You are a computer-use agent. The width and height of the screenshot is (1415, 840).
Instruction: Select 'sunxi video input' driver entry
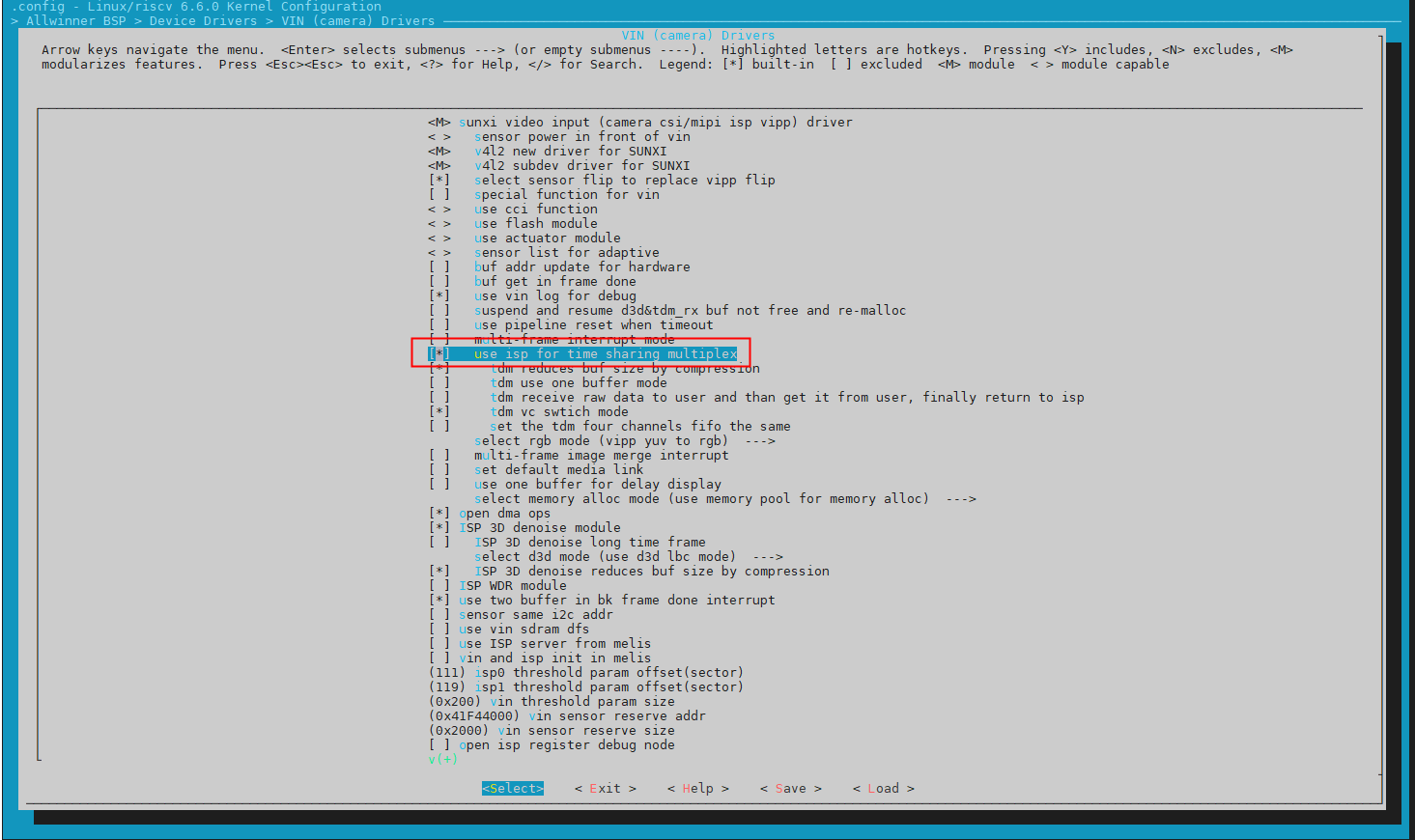point(655,123)
